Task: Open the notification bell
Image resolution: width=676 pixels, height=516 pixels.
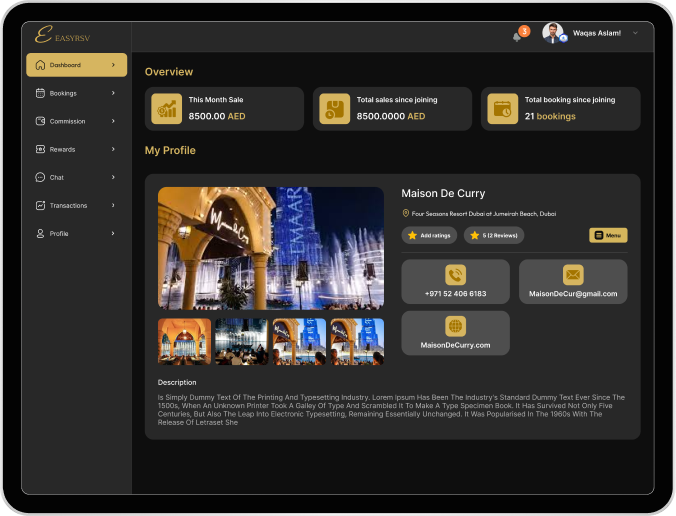Action: [x=517, y=37]
